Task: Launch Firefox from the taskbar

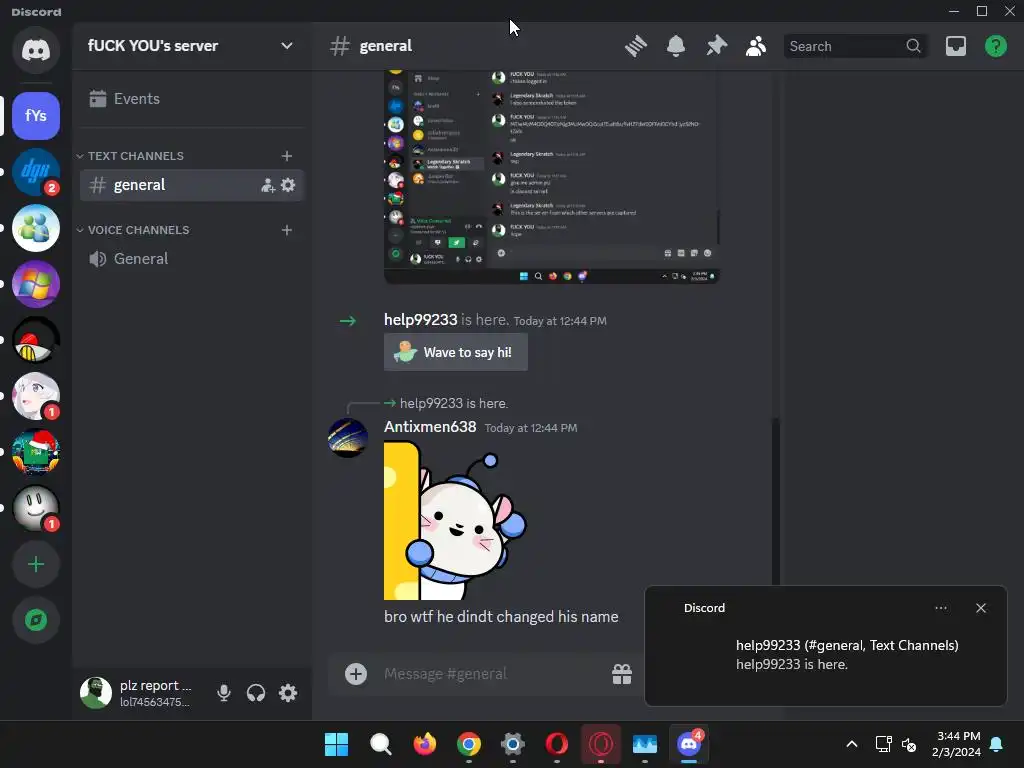Action: (424, 744)
